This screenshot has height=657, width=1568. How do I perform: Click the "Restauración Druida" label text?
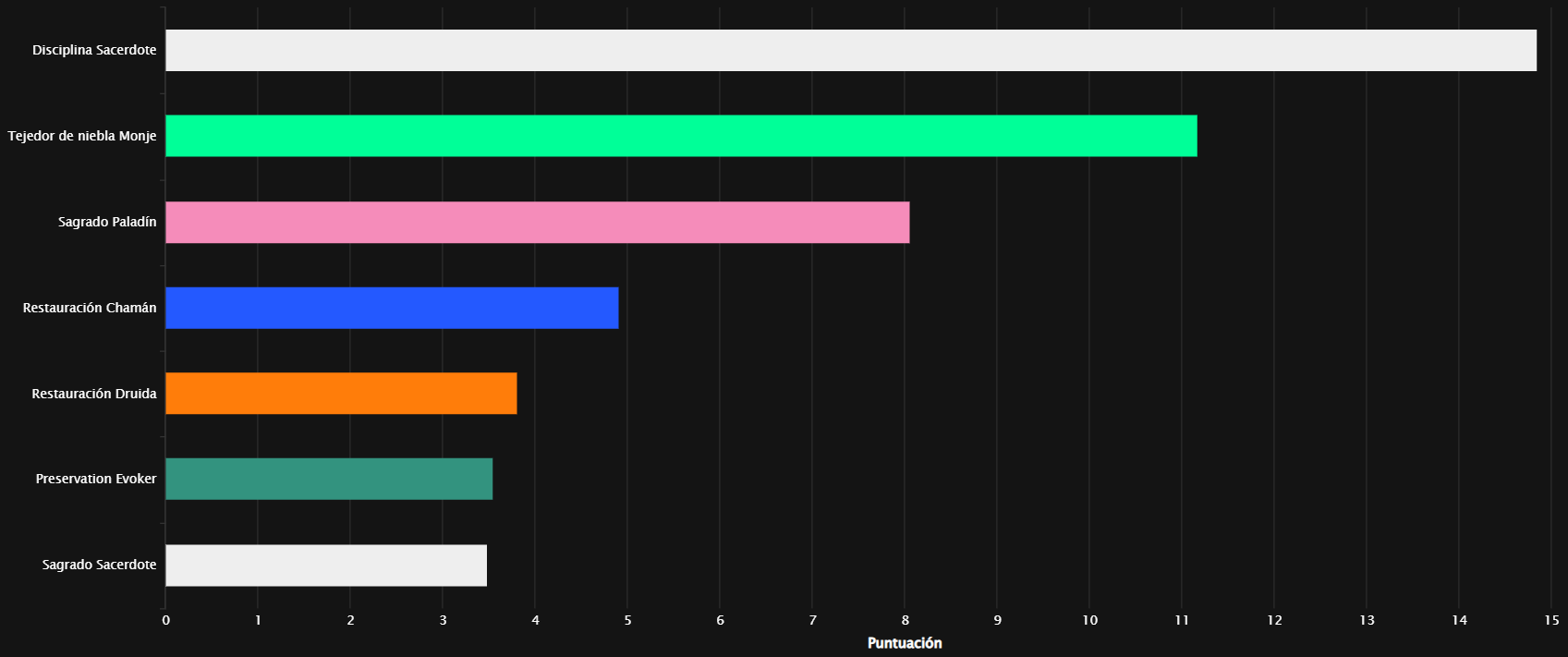94,394
